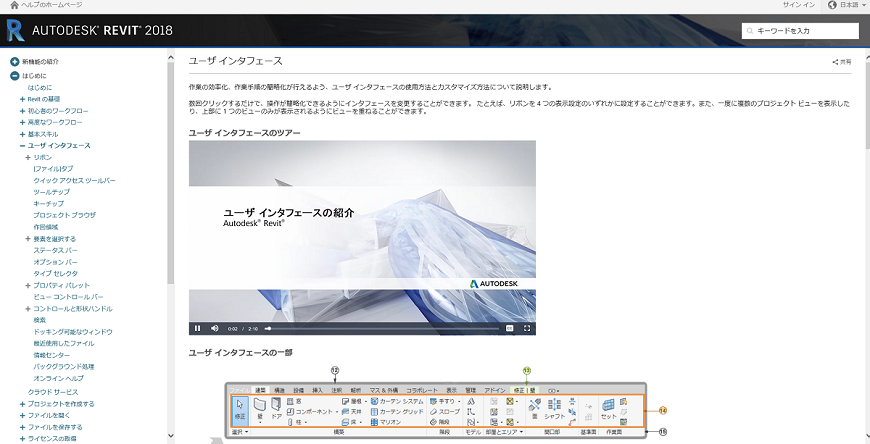
Task: Click the 屋根 roof icon in ribbon illustration
Action: point(345,401)
